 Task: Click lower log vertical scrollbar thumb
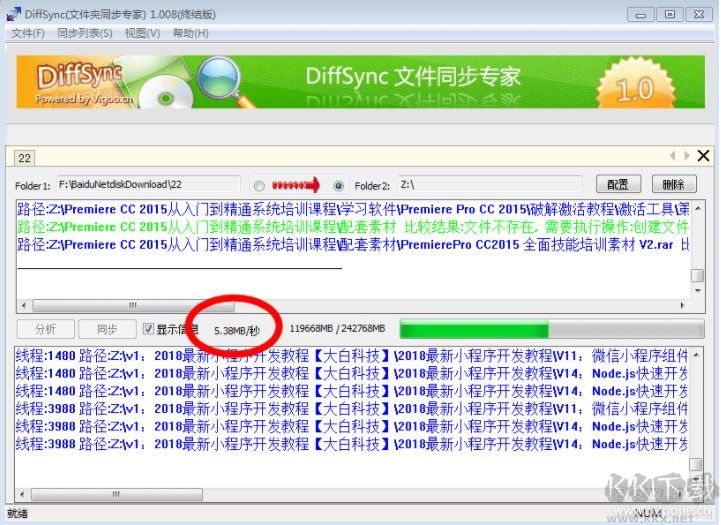pos(696,464)
